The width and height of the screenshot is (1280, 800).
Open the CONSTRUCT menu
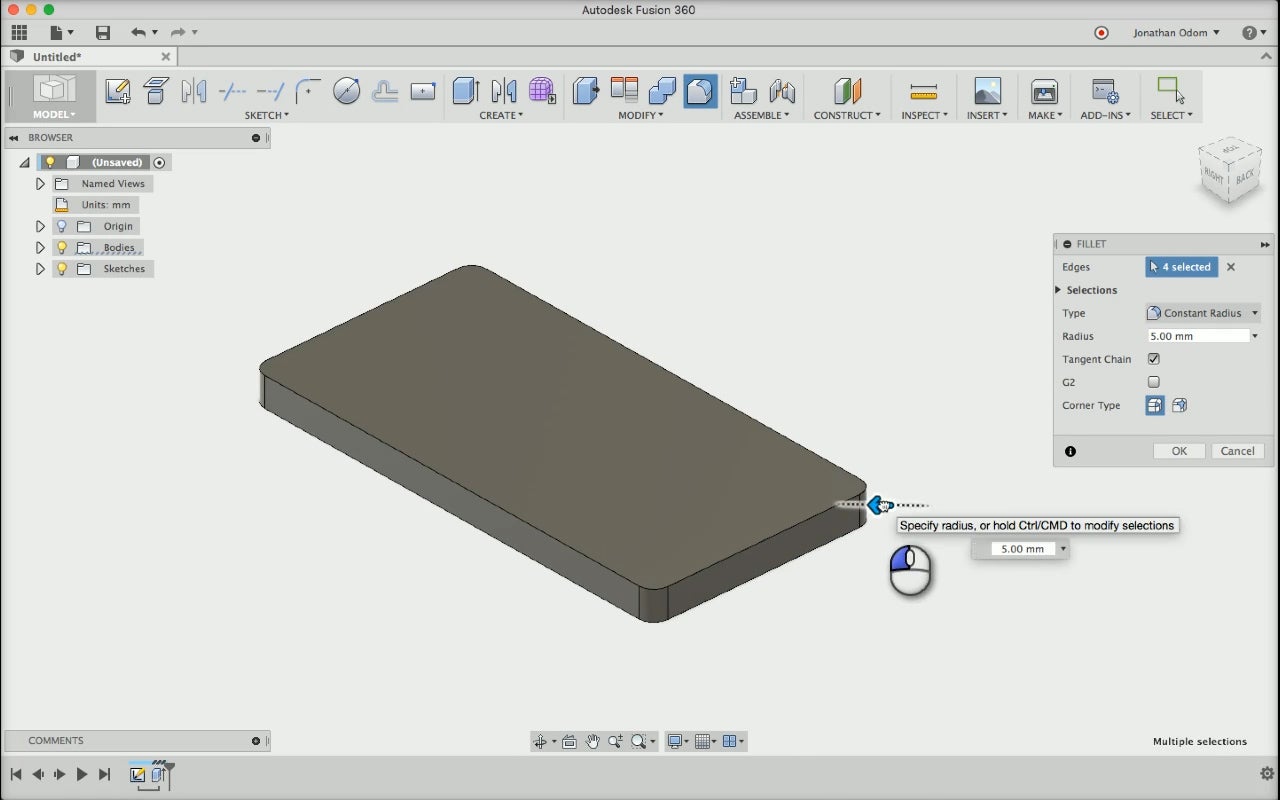click(x=846, y=115)
